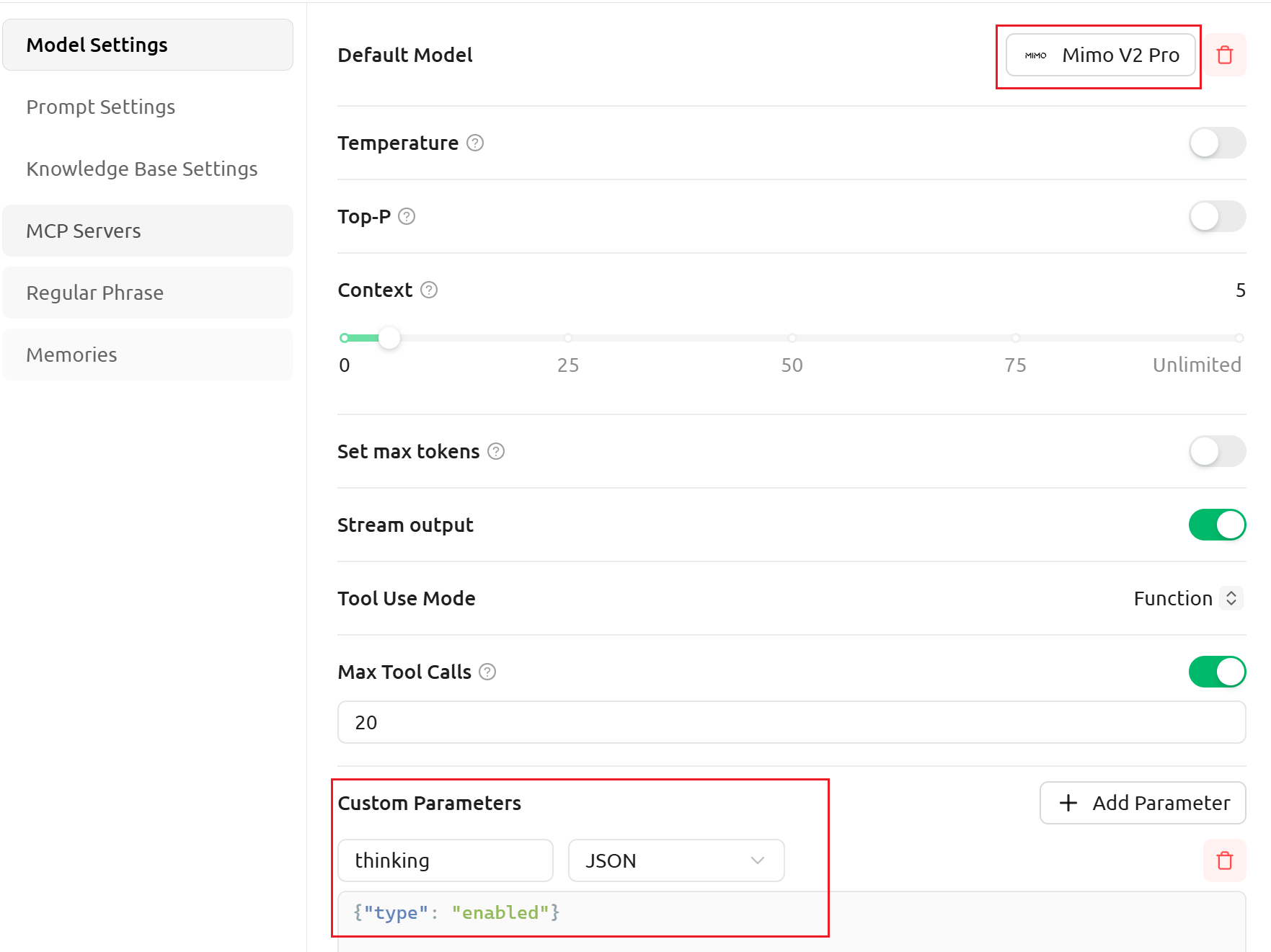Viewport: 1271px width, 952px height.
Task: Click the Tool Use Mode label
Action: point(407,598)
